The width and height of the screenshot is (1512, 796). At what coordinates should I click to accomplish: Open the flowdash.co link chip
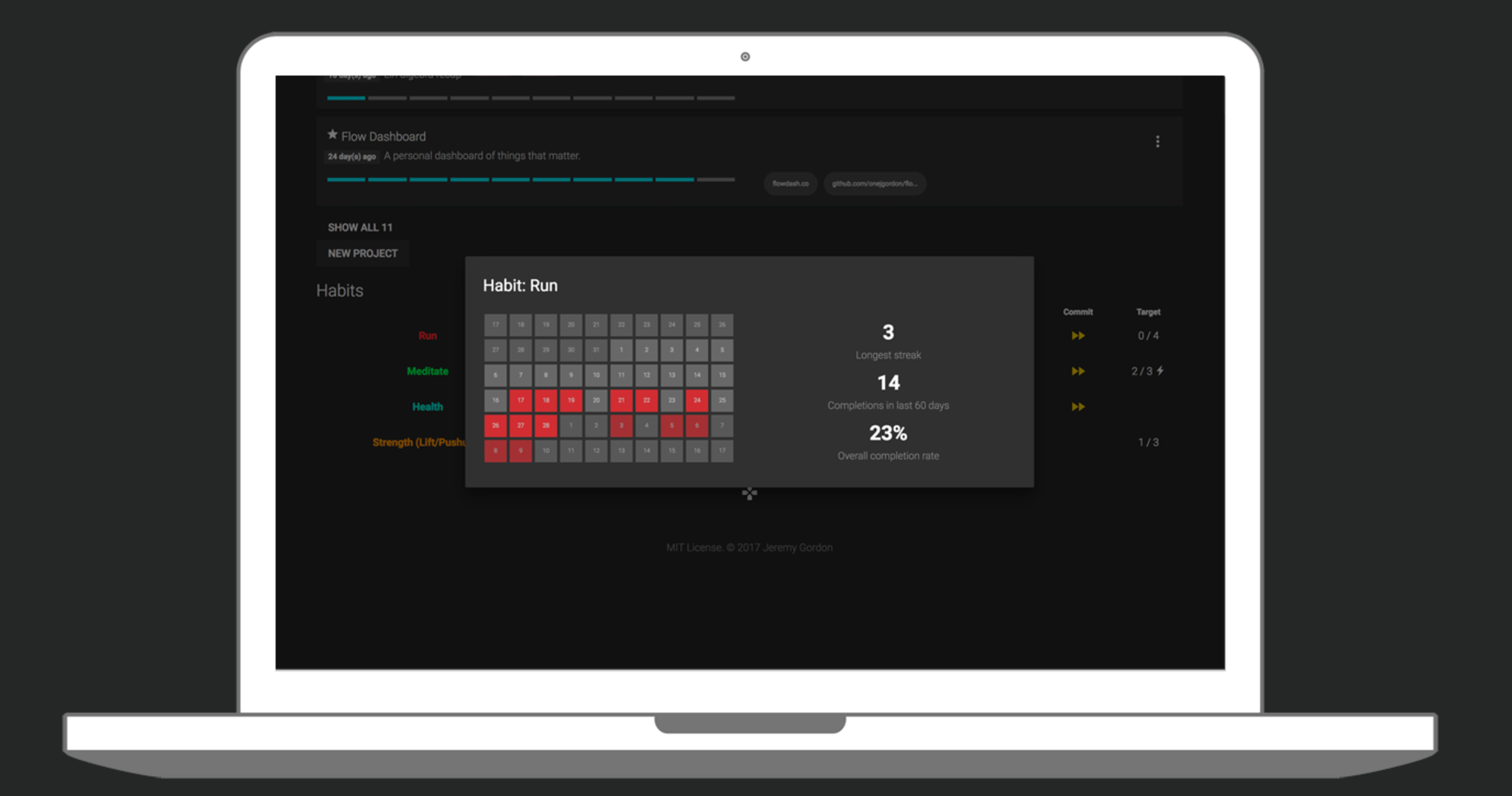point(790,184)
